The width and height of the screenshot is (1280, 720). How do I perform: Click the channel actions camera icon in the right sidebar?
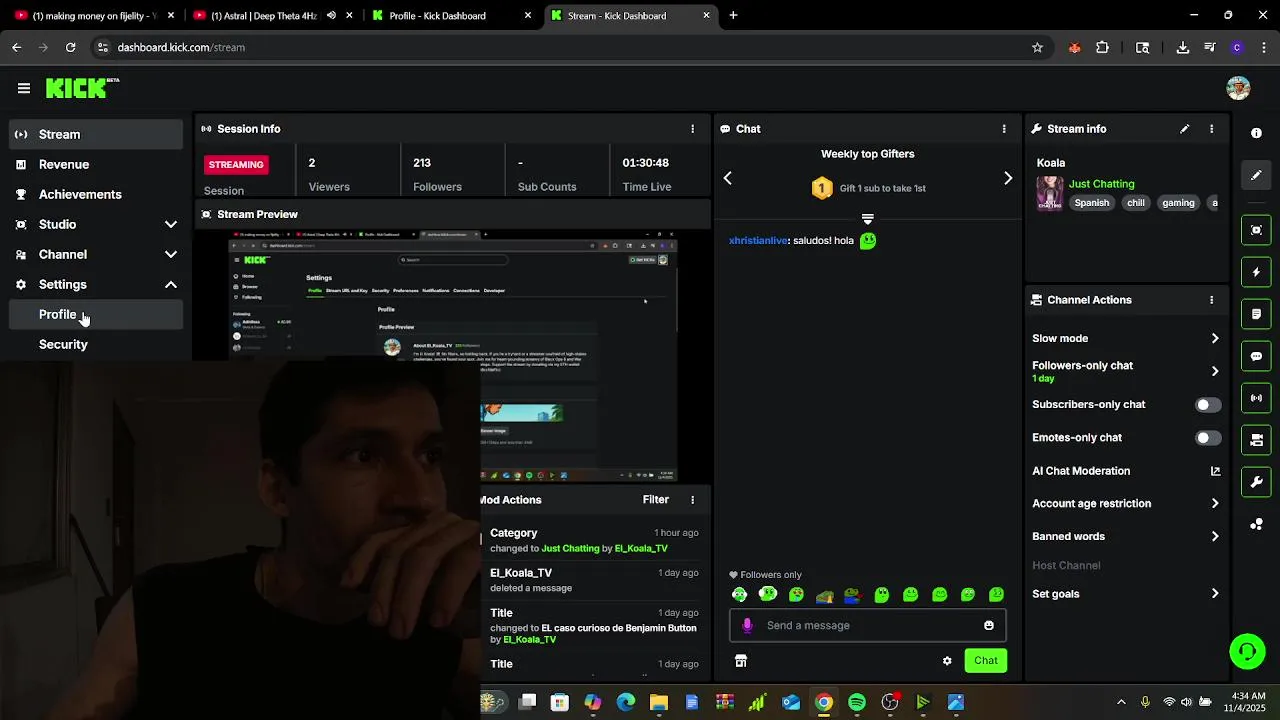click(x=1257, y=440)
